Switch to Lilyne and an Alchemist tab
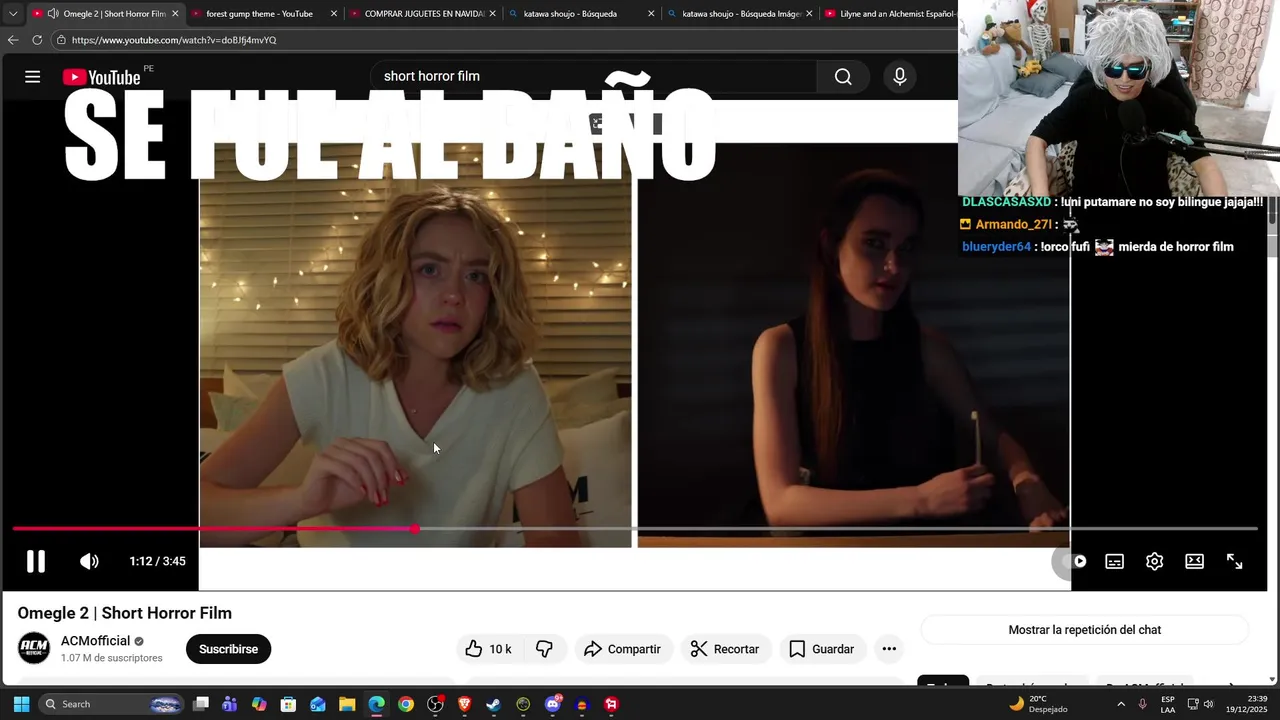The image size is (1280, 720). pyautogui.click(x=889, y=14)
